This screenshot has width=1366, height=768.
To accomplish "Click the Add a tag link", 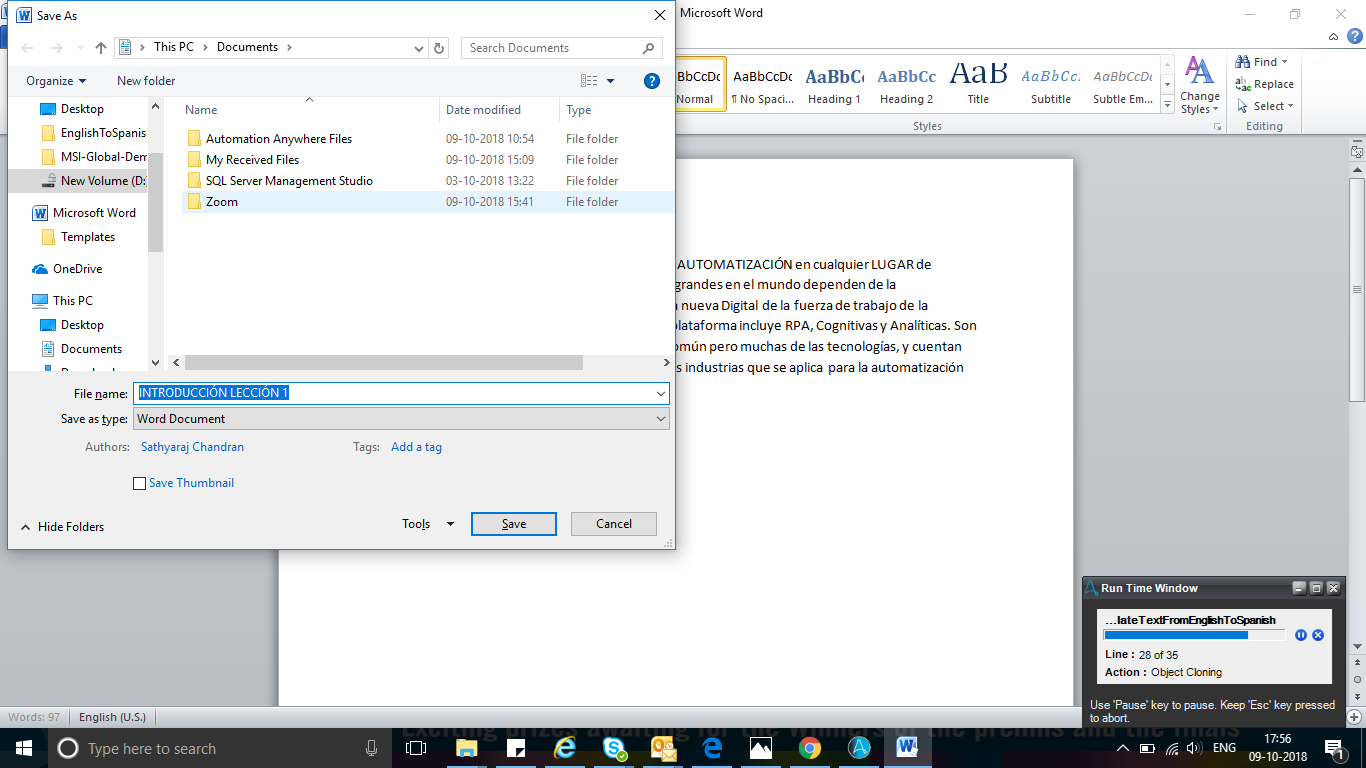I will point(416,447).
